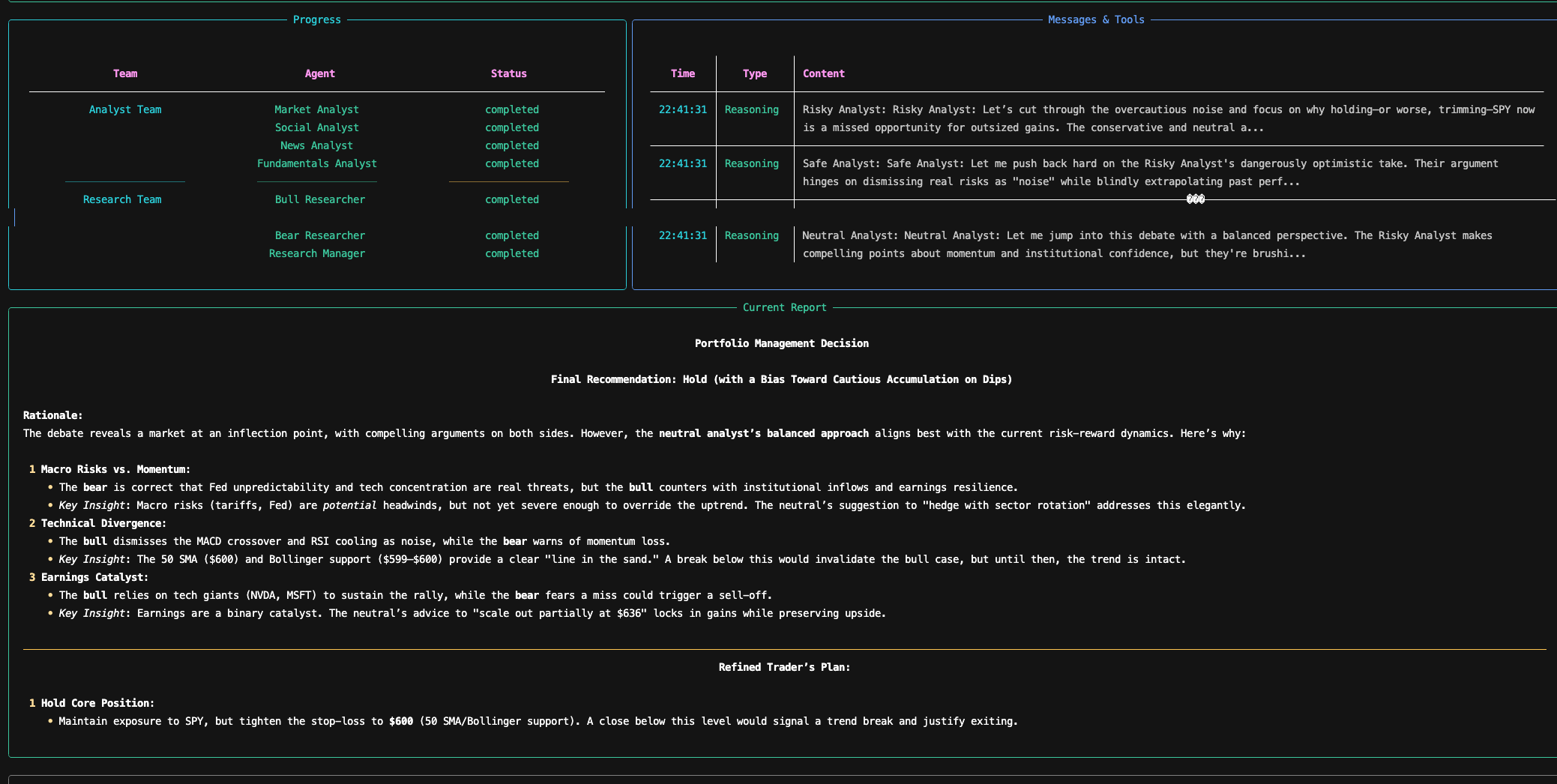Click the Refined Trader's Plan heading
Image resolution: width=1557 pixels, height=784 pixels.
click(x=785, y=667)
